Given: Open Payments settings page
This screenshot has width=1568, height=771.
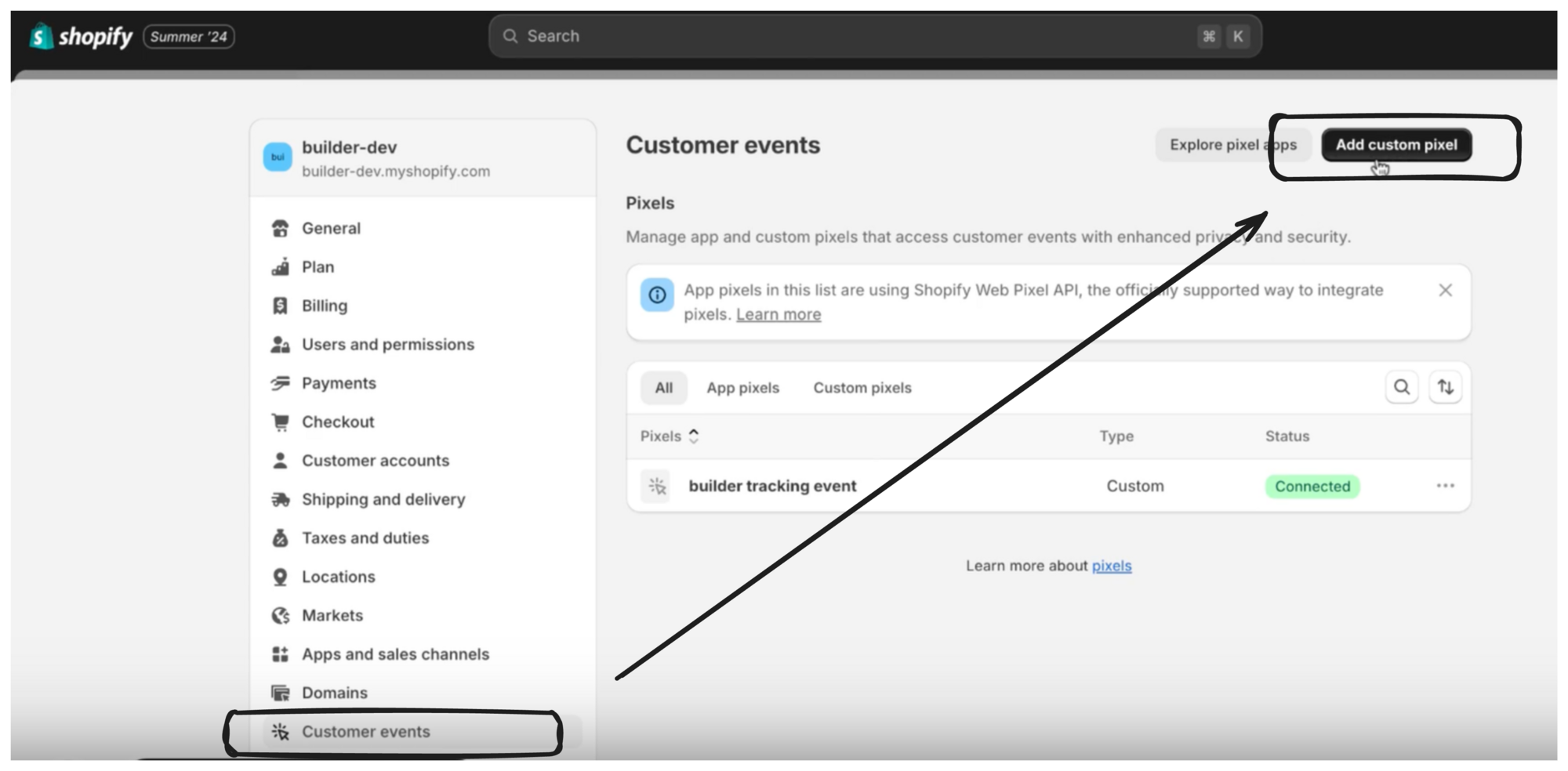Looking at the screenshot, I should (339, 383).
